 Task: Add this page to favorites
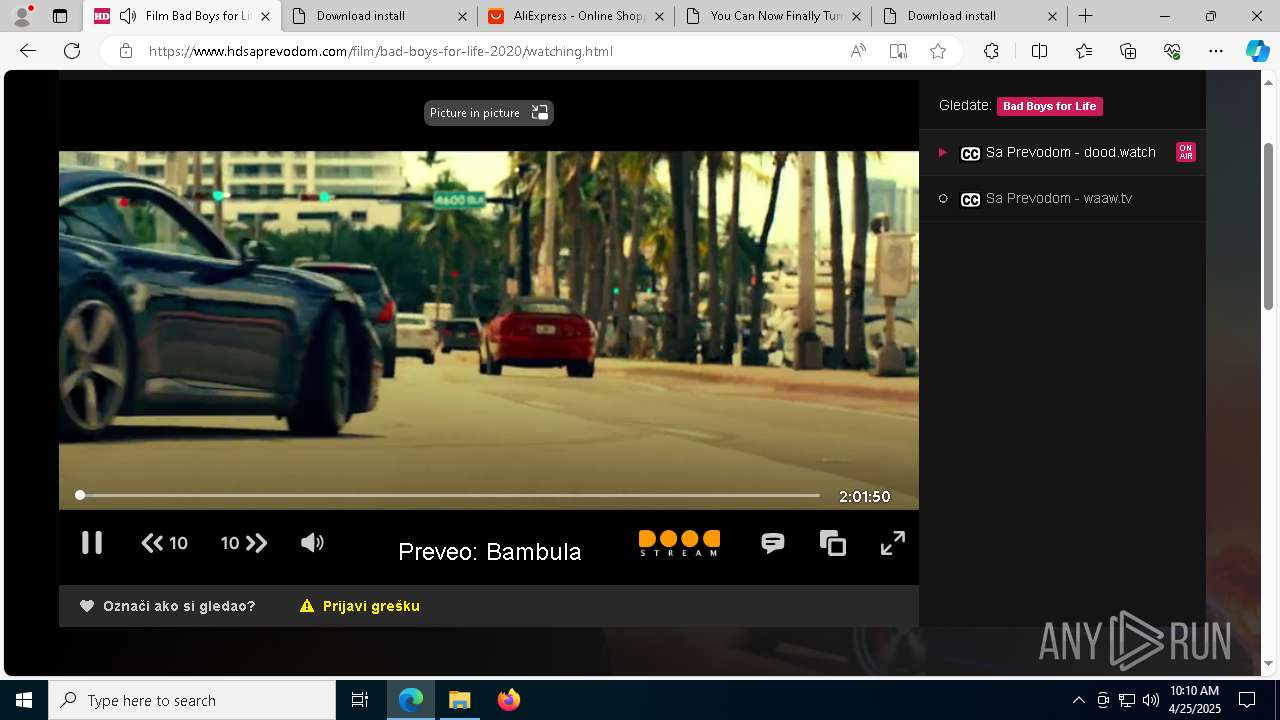938,51
